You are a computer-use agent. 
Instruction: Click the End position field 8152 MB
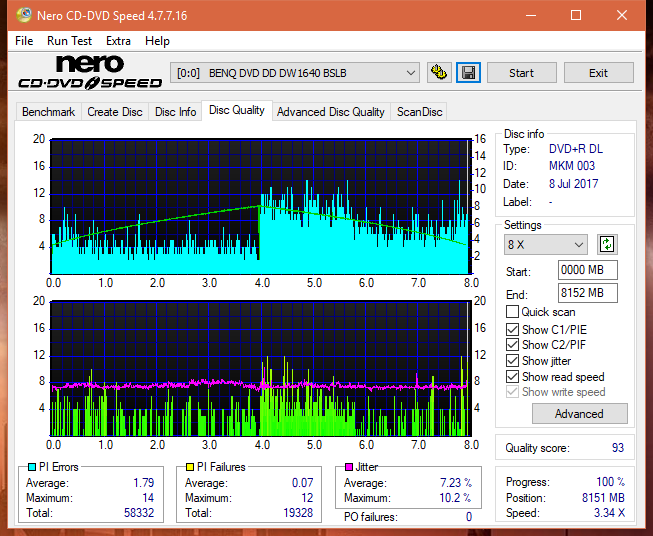(587, 293)
